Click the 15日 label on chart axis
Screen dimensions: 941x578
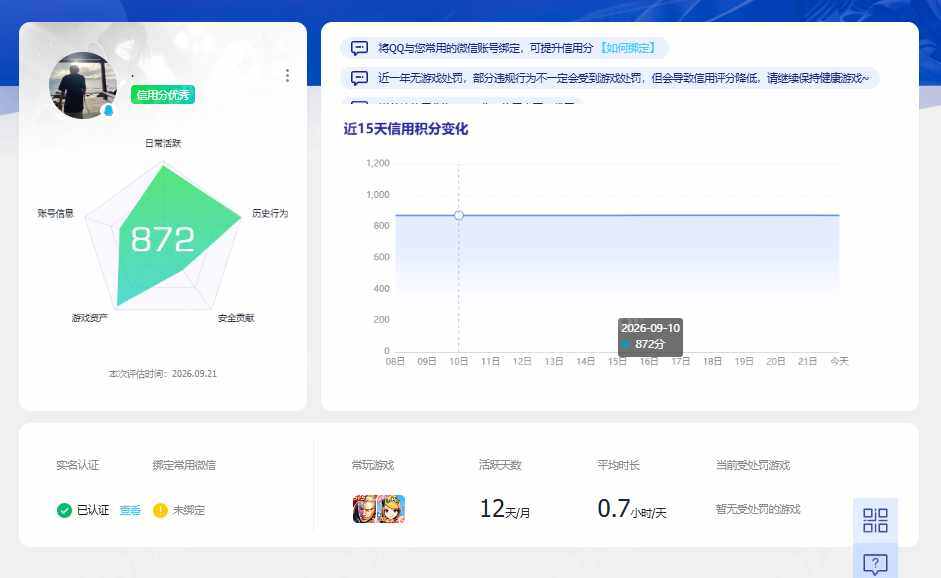tap(617, 361)
